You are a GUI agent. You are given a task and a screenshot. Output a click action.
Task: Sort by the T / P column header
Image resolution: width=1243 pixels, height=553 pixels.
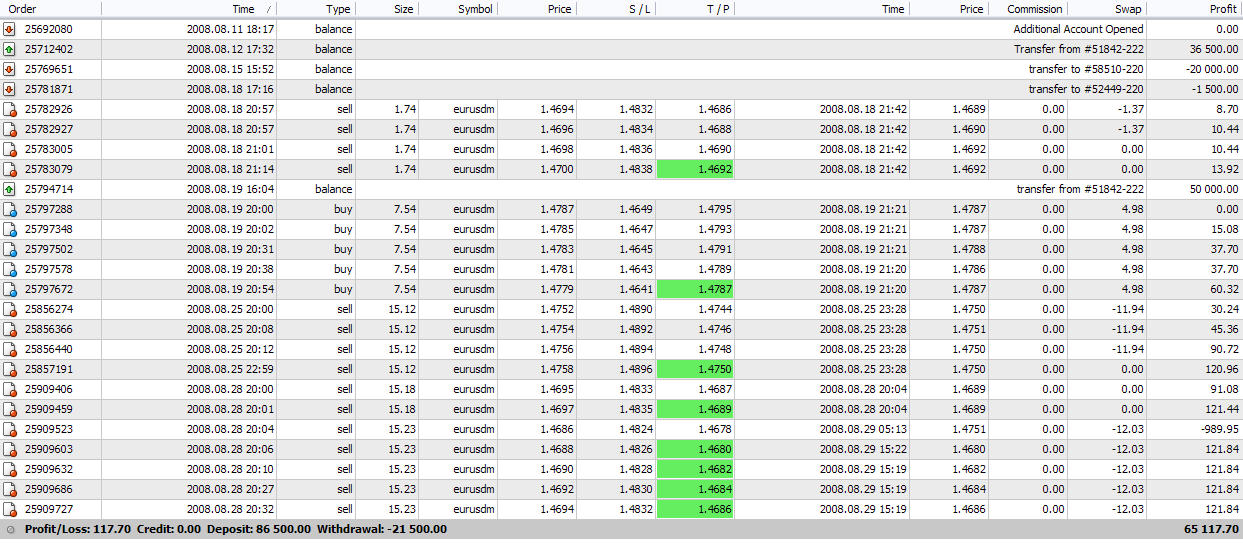coord(695,9)
